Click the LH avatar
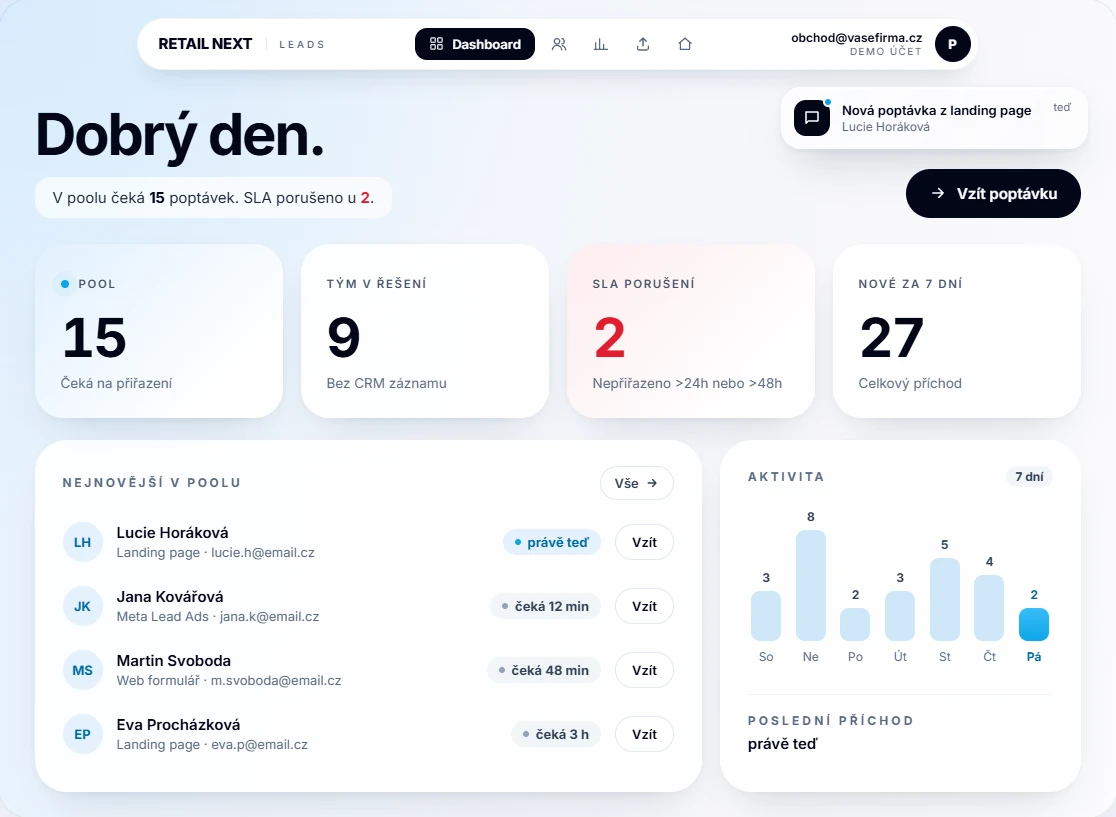The image size is (1116, 817). click(x=83, y=542)
